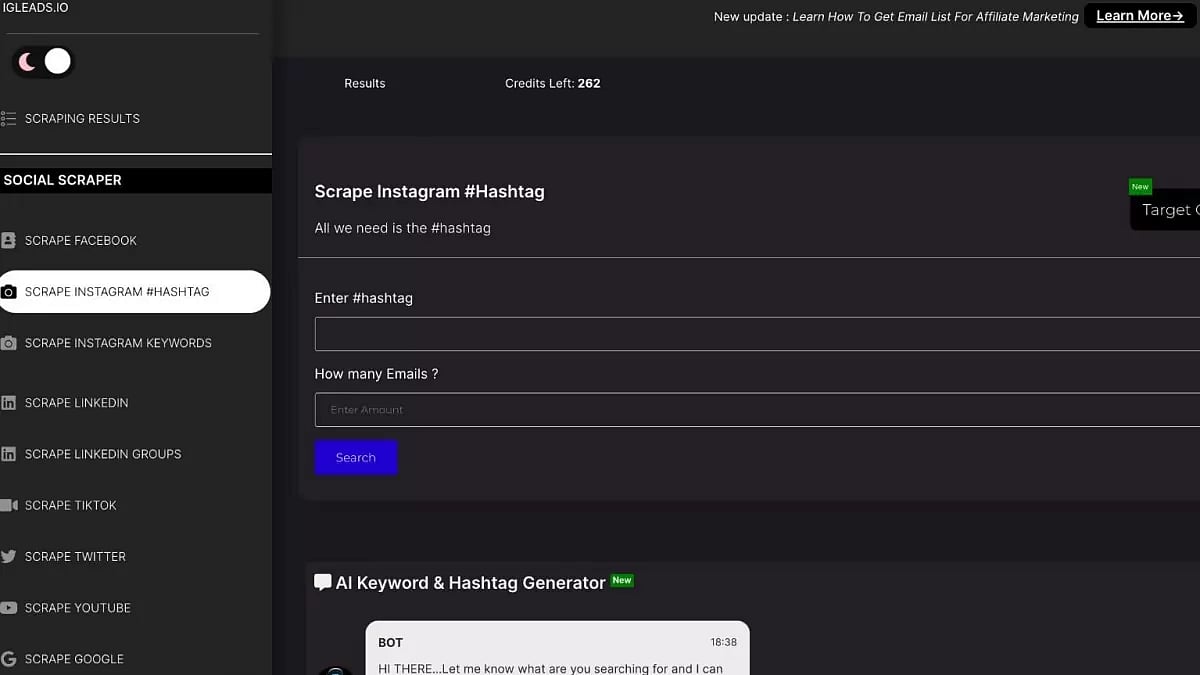Click the Scrape YouTube icon
The width and height of the screenshot is (1200, 675).
coord(10,607)
